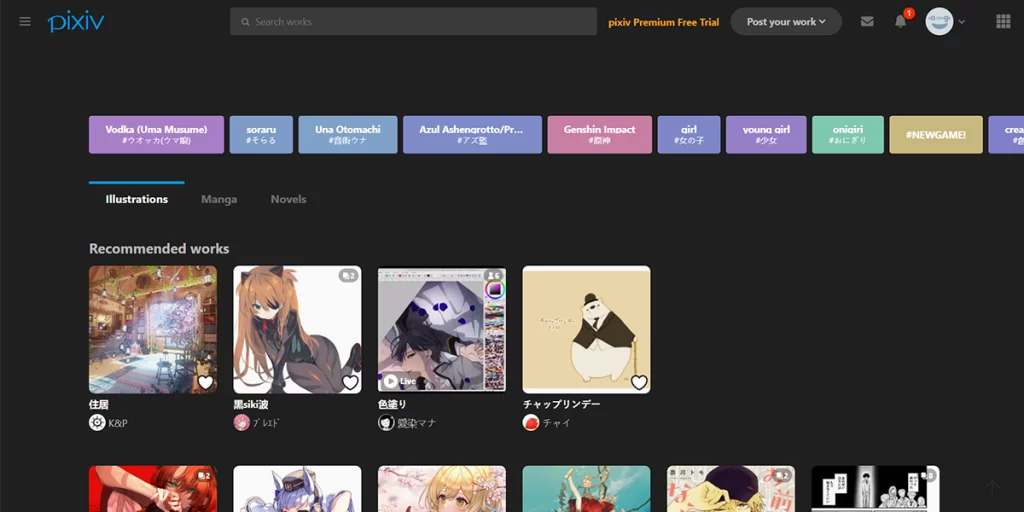Open the black-and-white manga page thumbnail

[x=875, y=488]
